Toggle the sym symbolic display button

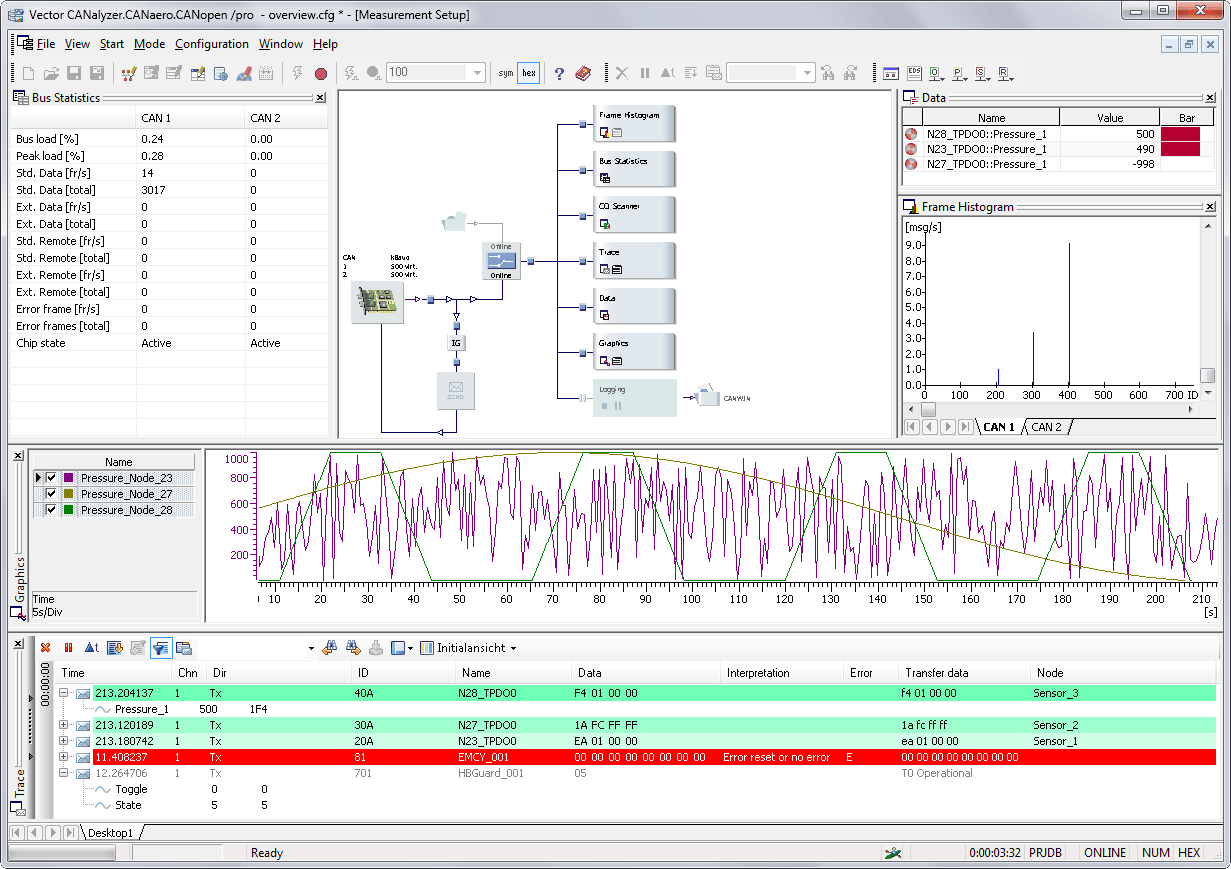pos(506,73)
